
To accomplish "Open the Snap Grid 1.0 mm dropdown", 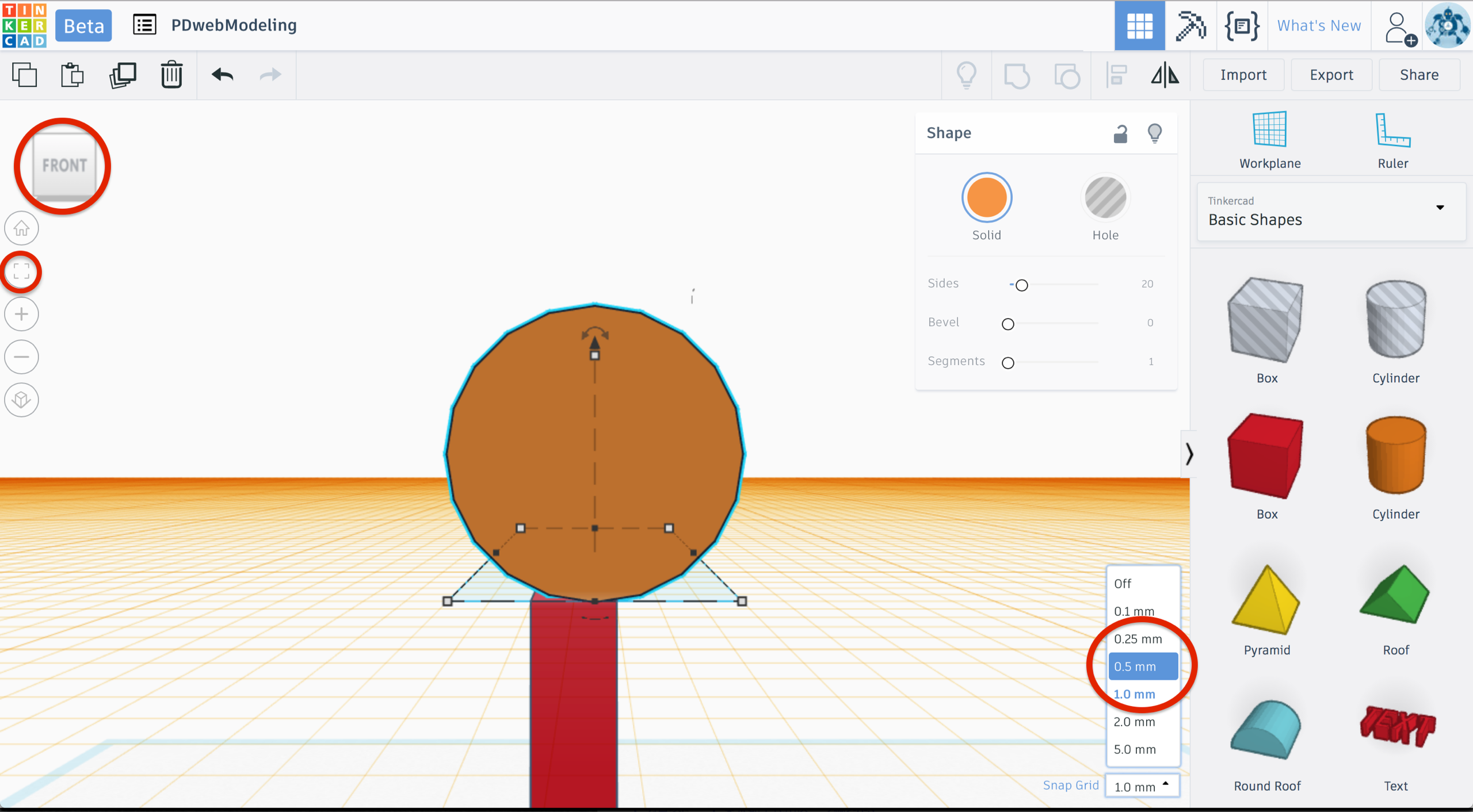I will [1142, 786].
